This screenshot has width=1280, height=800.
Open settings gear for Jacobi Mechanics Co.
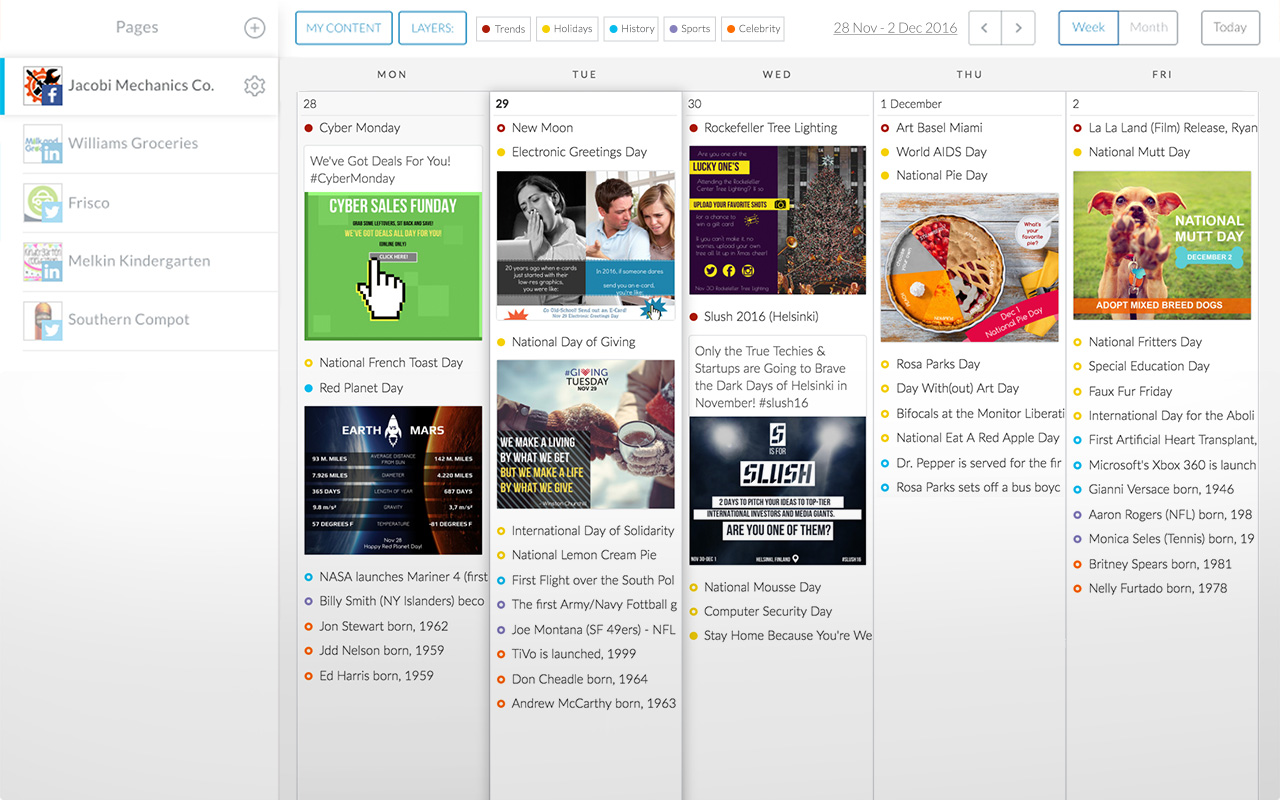(255, 86)
